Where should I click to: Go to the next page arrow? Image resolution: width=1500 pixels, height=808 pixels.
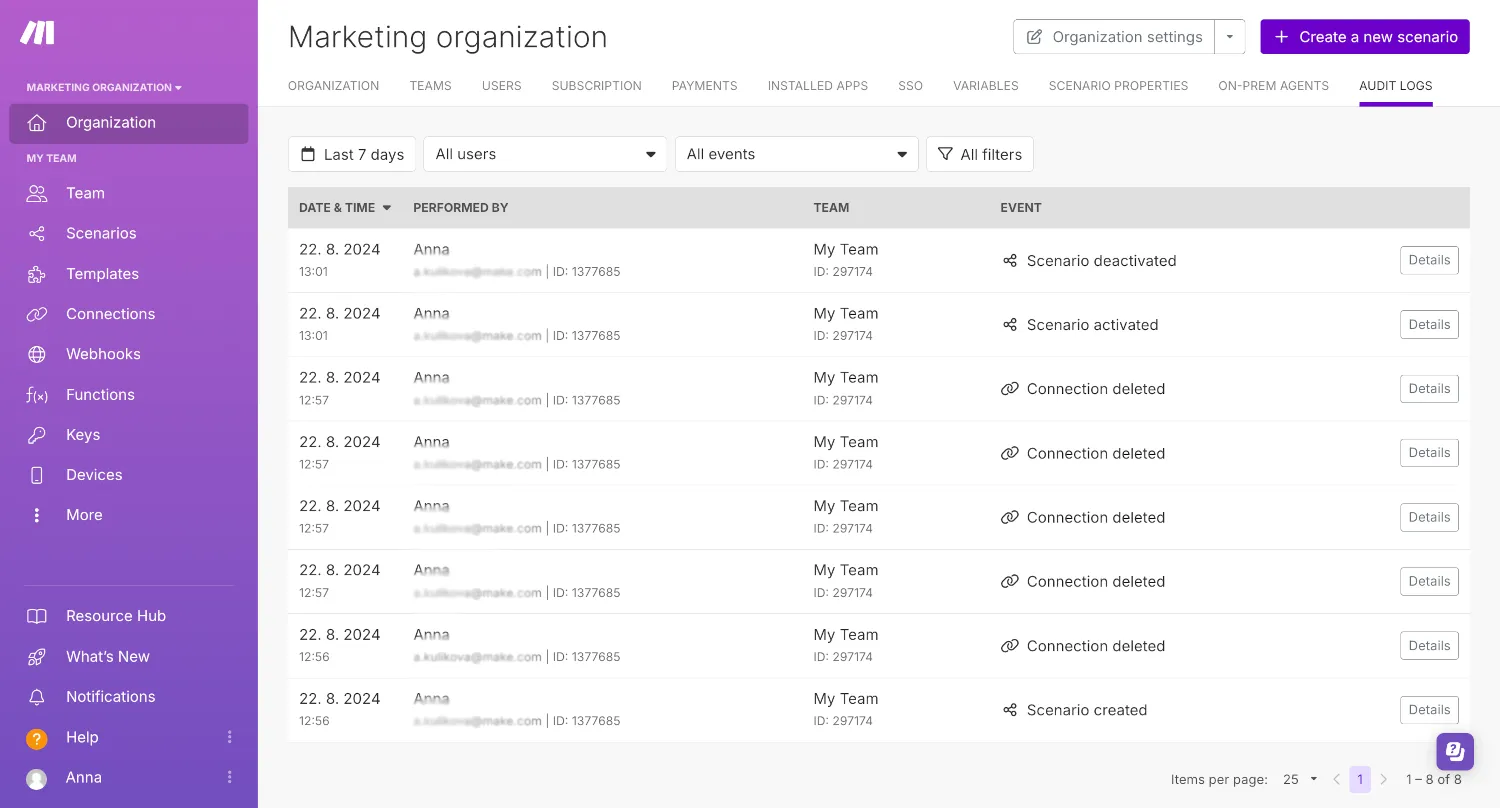[x=1384, y=779]
